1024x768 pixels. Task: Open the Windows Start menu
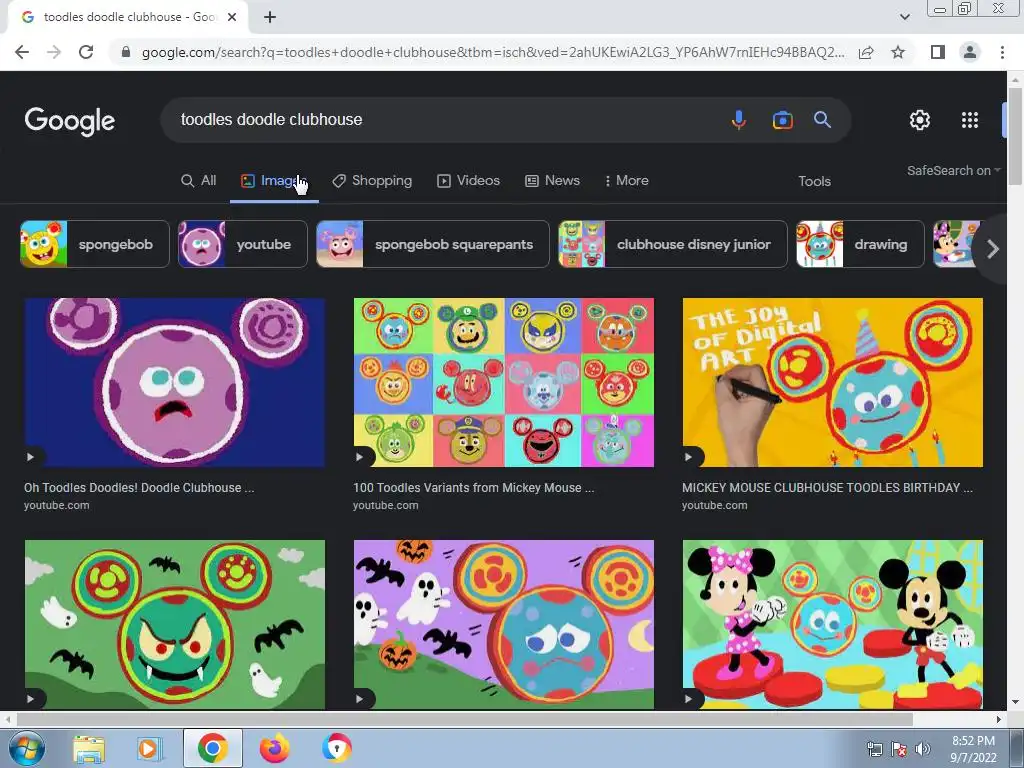point(26,748)
